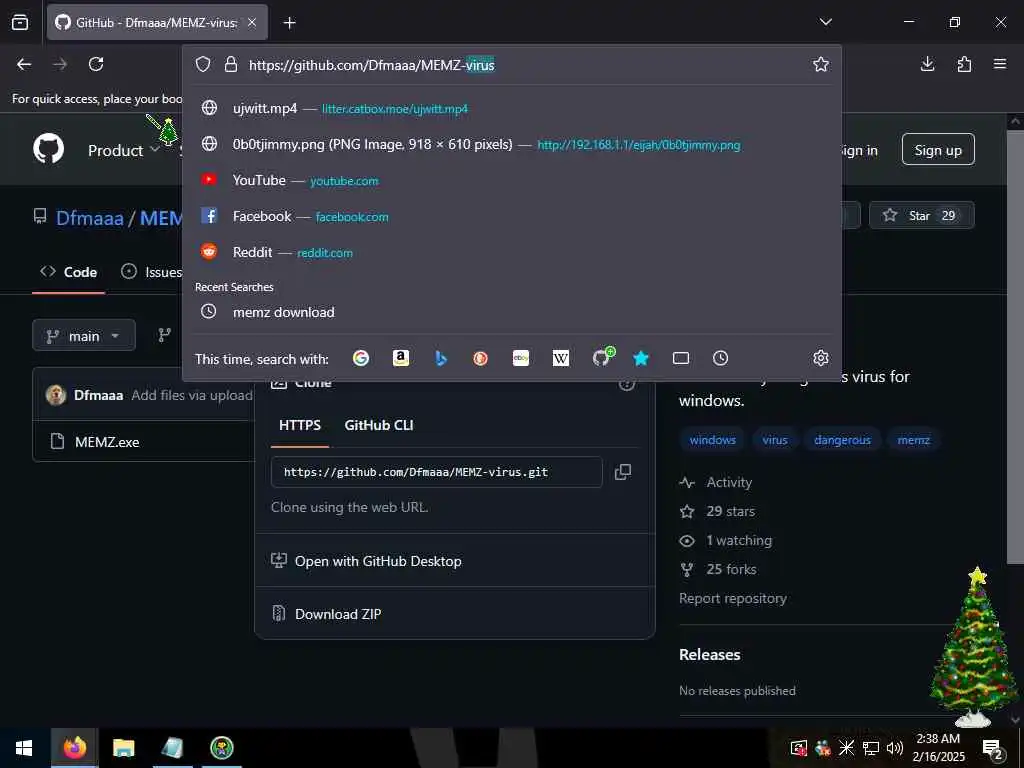
Task: Open a new tab with plus
Action: 289,23
